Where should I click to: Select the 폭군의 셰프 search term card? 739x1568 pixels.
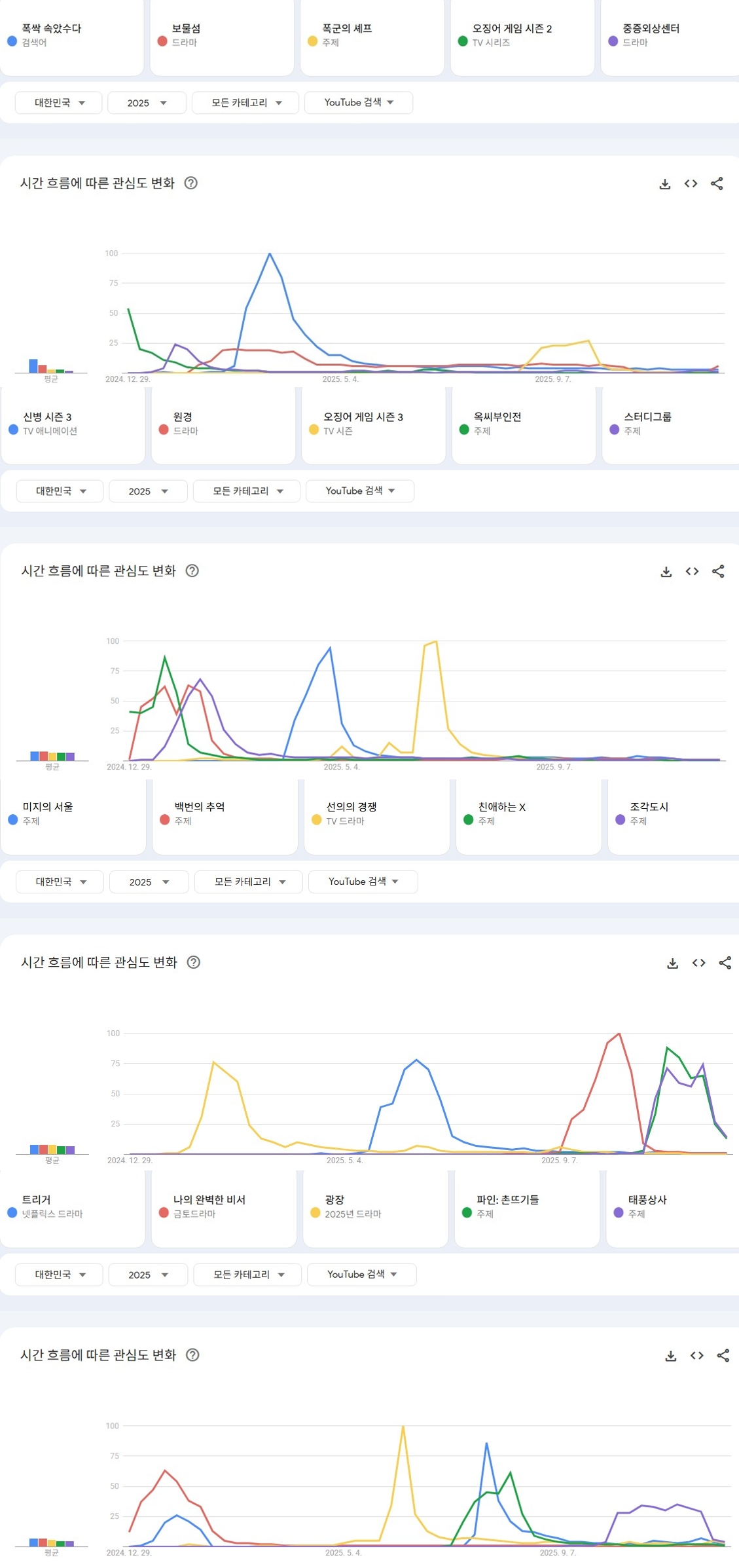tap(372, 36)
